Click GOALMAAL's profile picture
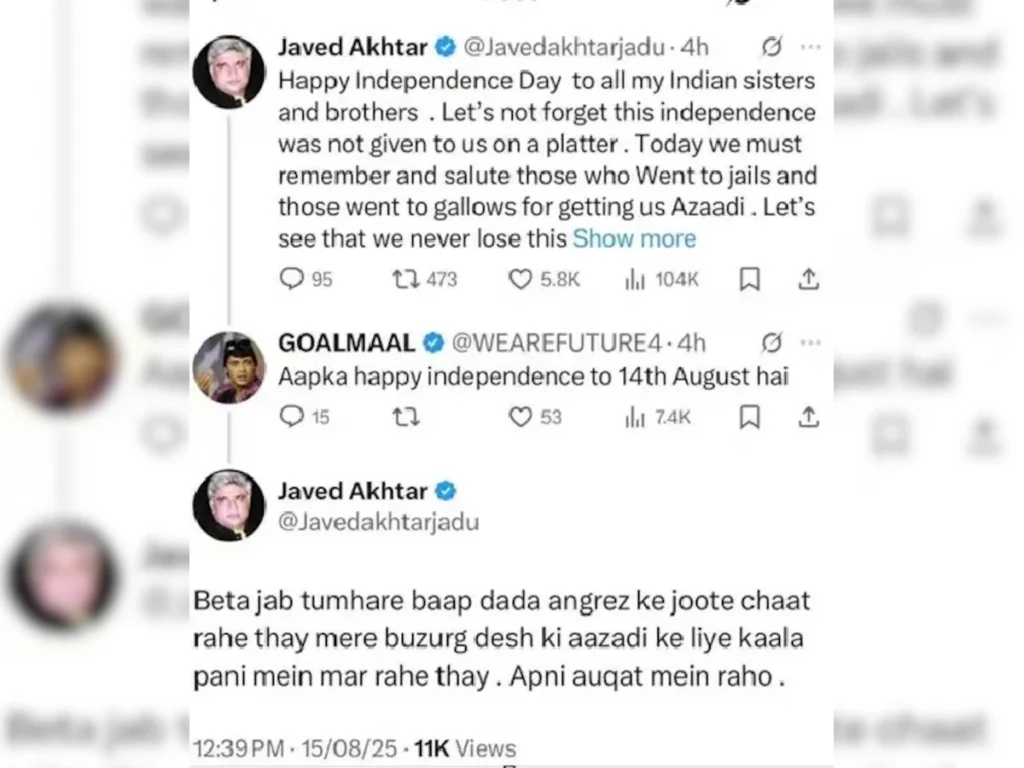 tap(229, 367)
